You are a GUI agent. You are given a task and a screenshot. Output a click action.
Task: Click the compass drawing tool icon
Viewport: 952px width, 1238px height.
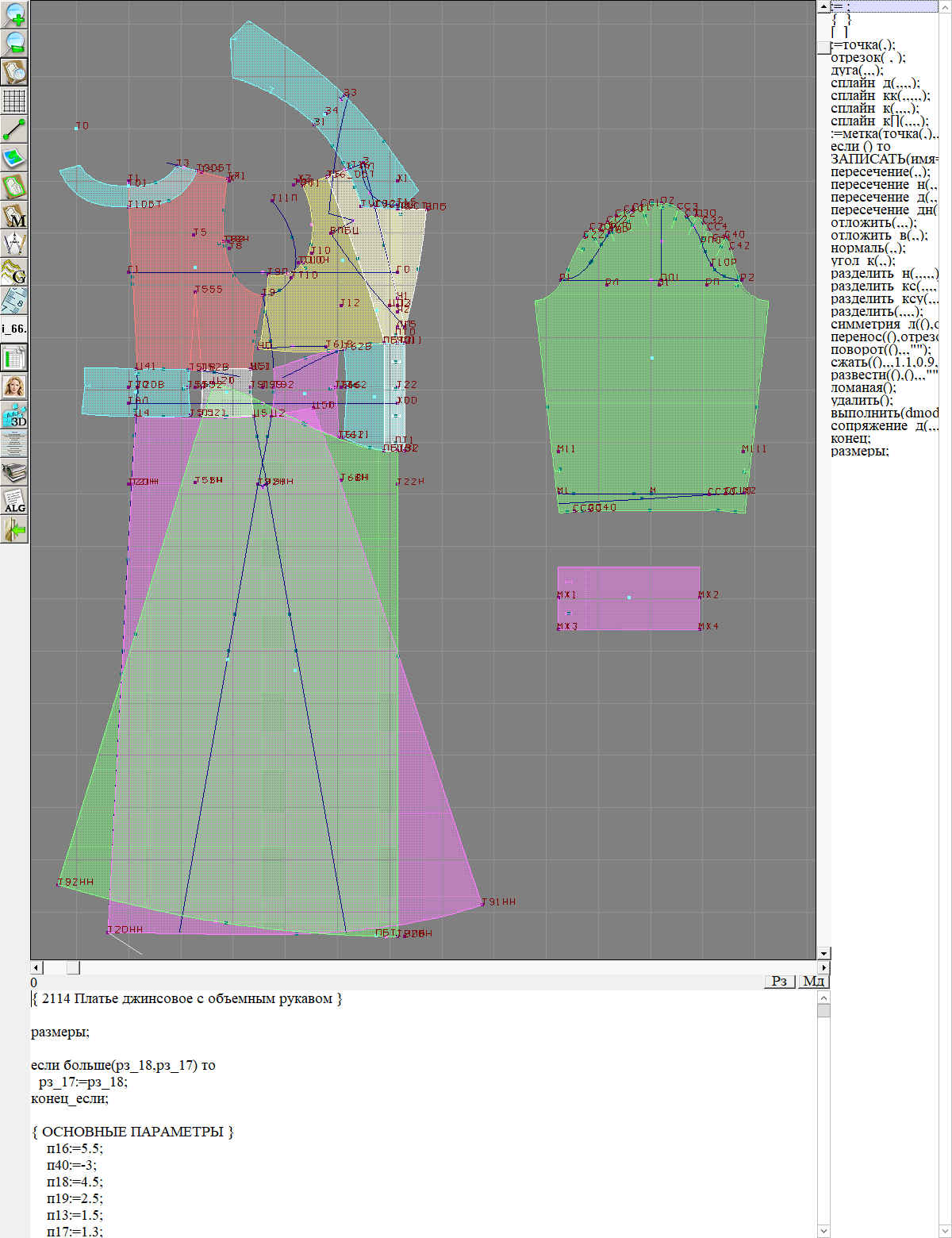14,244
